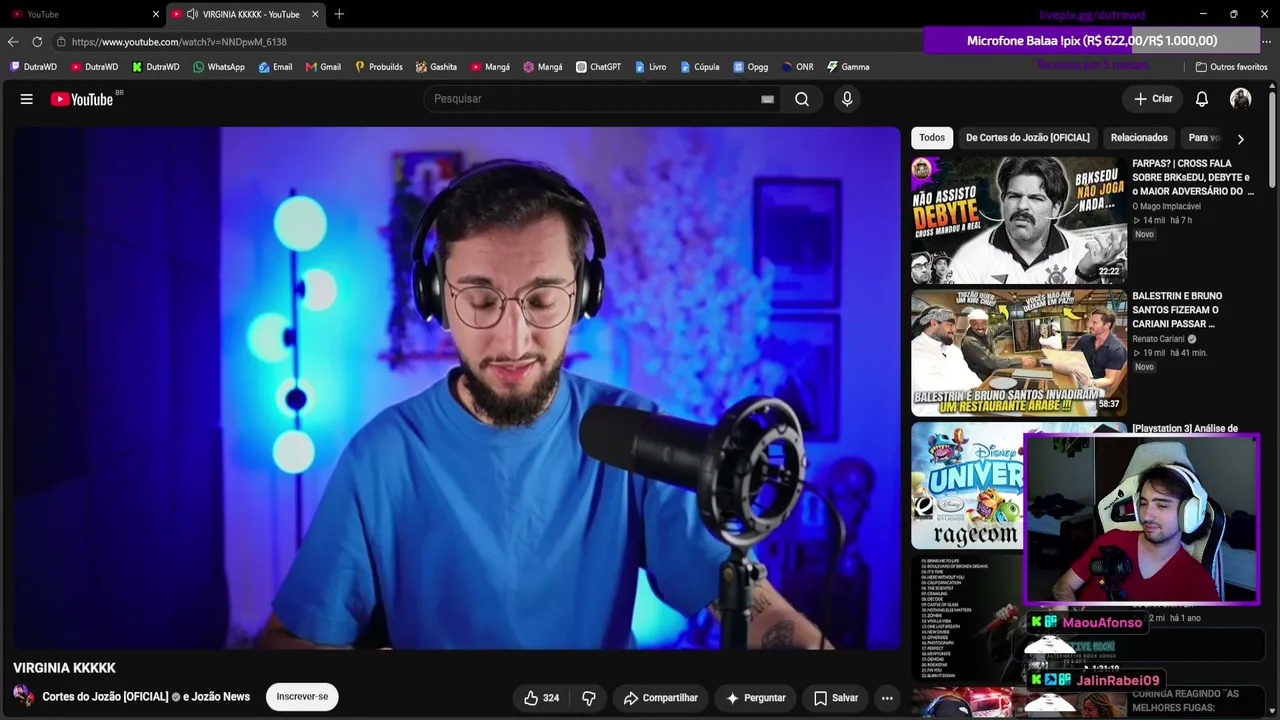Open the Gamma bookmark
The width and height of the screenshot is (1280, 720).
point(847,67)
